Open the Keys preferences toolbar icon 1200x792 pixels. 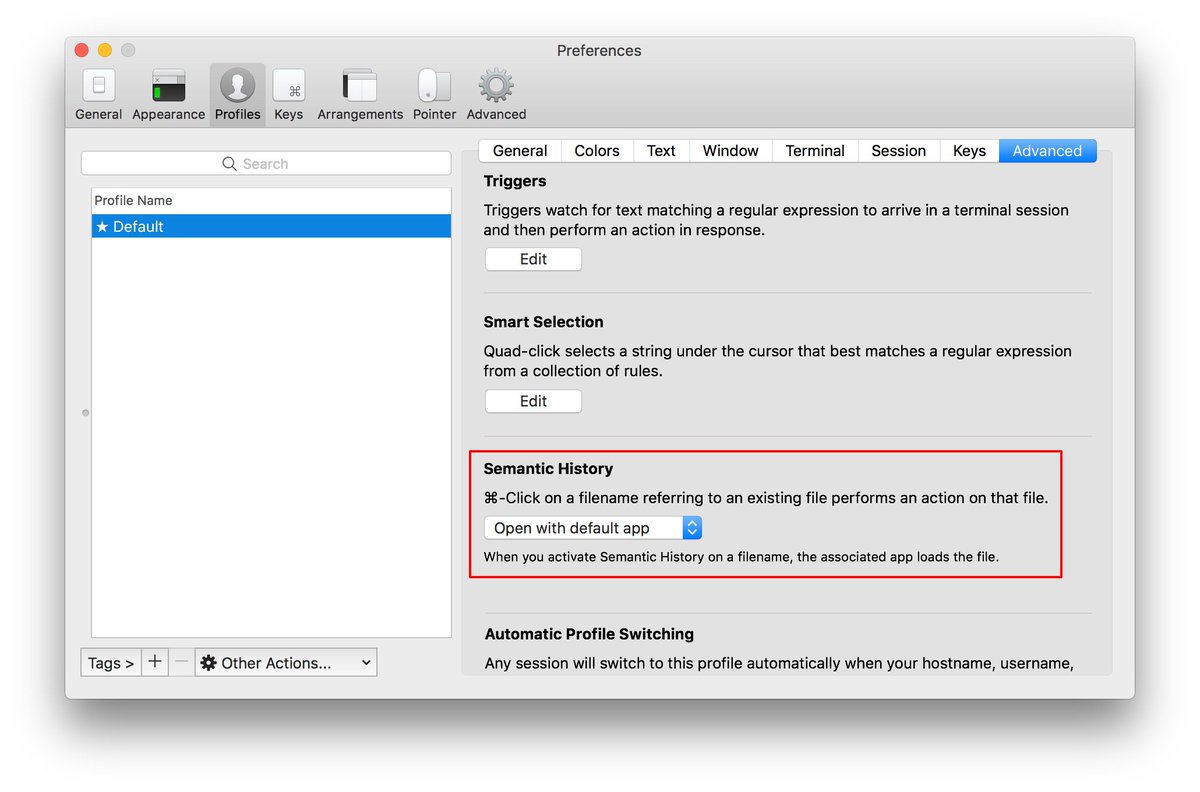click(289, 95)
